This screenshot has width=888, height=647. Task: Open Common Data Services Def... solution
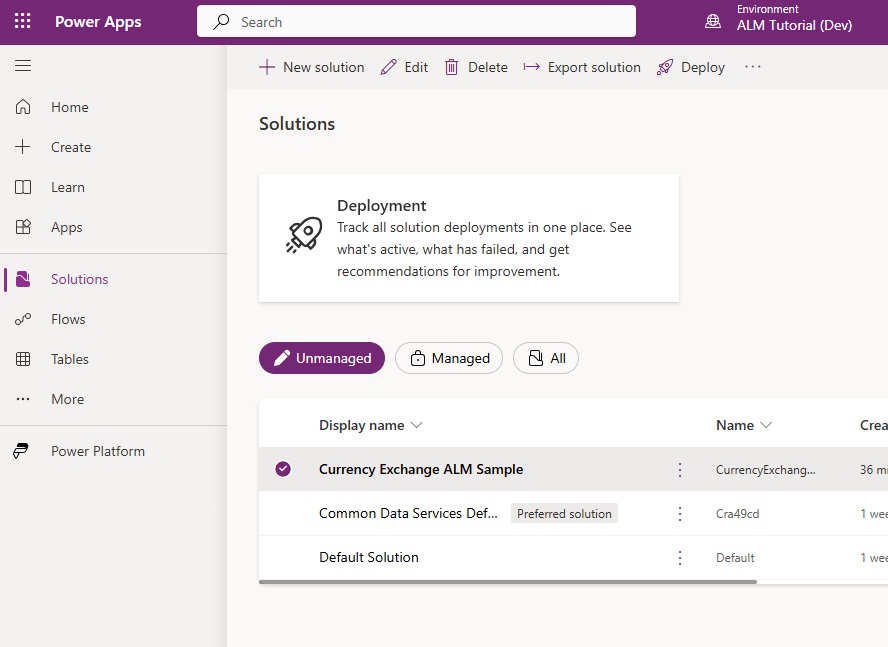pyautogui.click(x=408, y=513)
